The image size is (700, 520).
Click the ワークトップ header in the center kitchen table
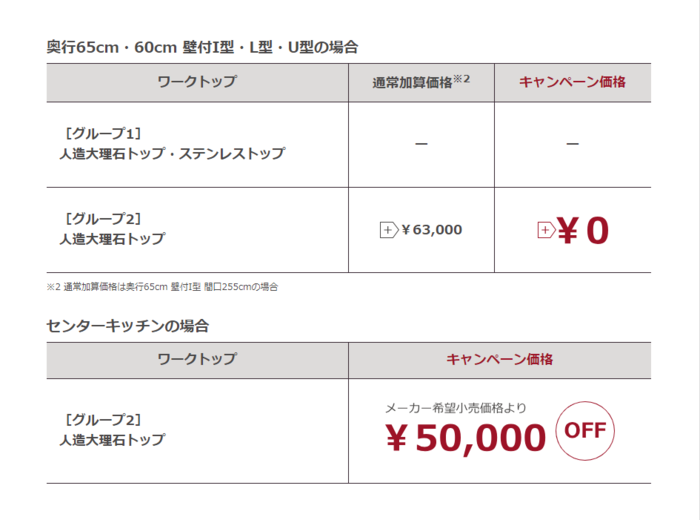pos(197,359)
